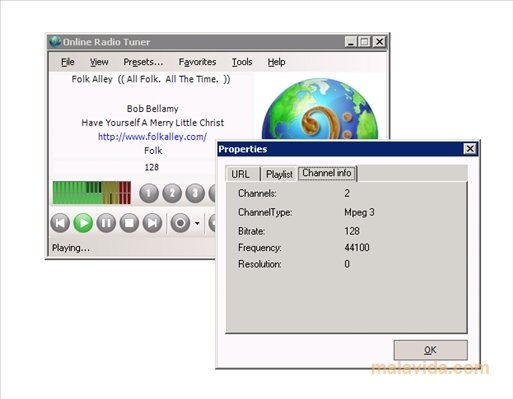Screen dimensions: 513x399
Task: Click the 'Mpeg 3' ChannelType value
Action: (x=359, y=212)
